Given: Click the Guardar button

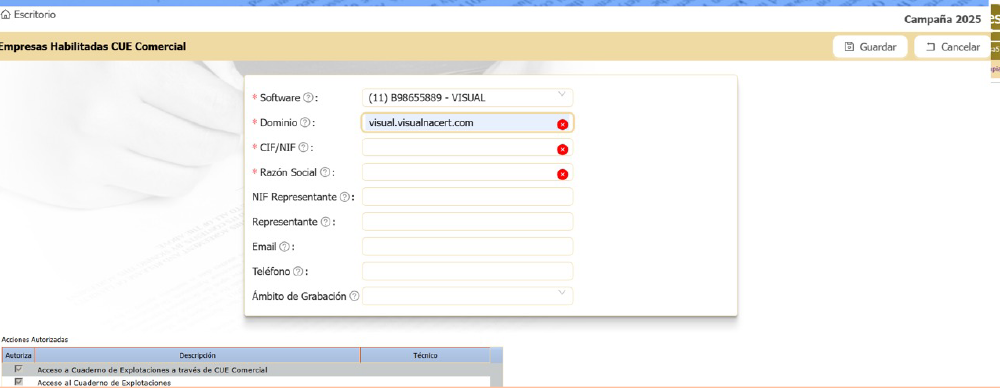Looking at the screenshot, I should click(871, 47).
